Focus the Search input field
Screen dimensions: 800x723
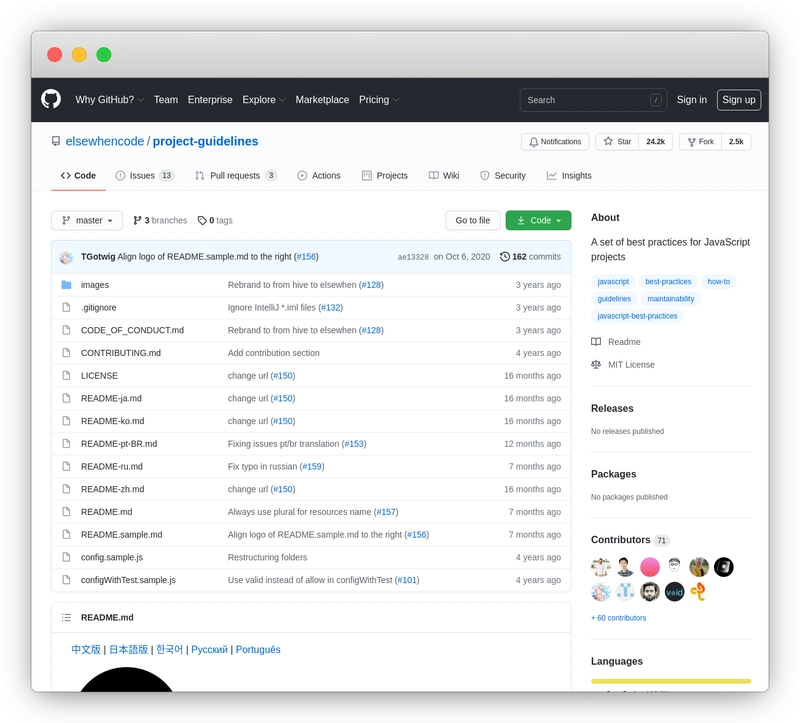(593, 100)
